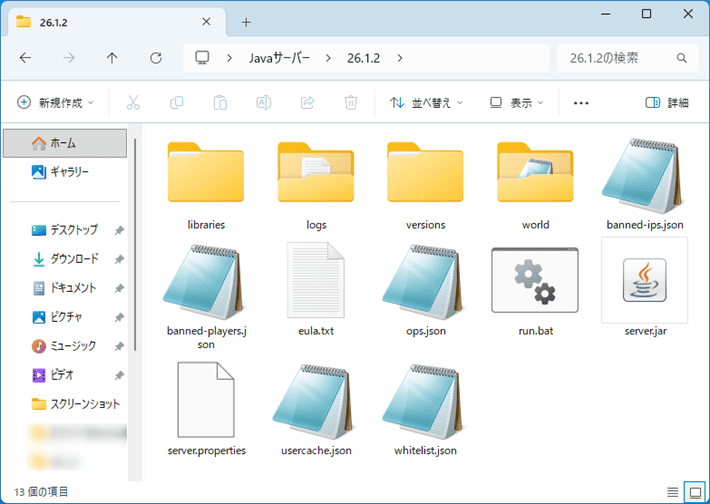Refresh the current folder
Image resolution: width=710 pixels, height=504 pixels.
(156, 58)
